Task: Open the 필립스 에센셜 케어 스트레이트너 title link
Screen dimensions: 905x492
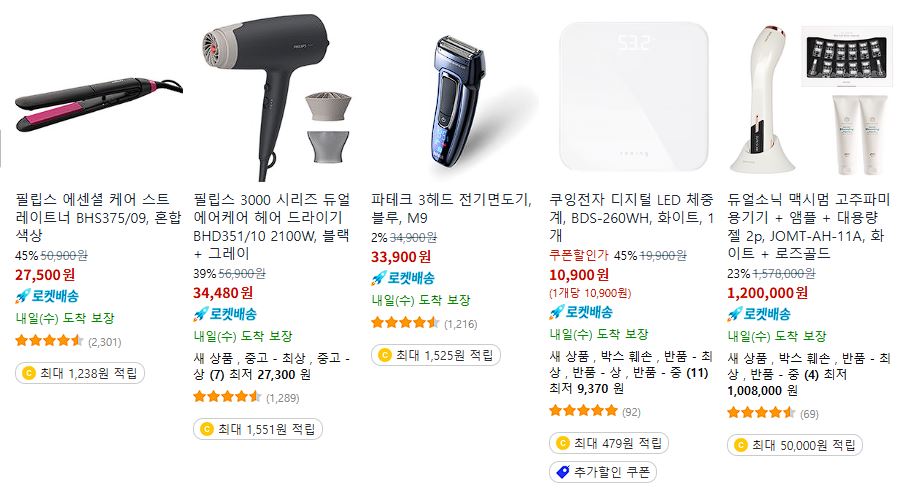Action: (98, 218)
